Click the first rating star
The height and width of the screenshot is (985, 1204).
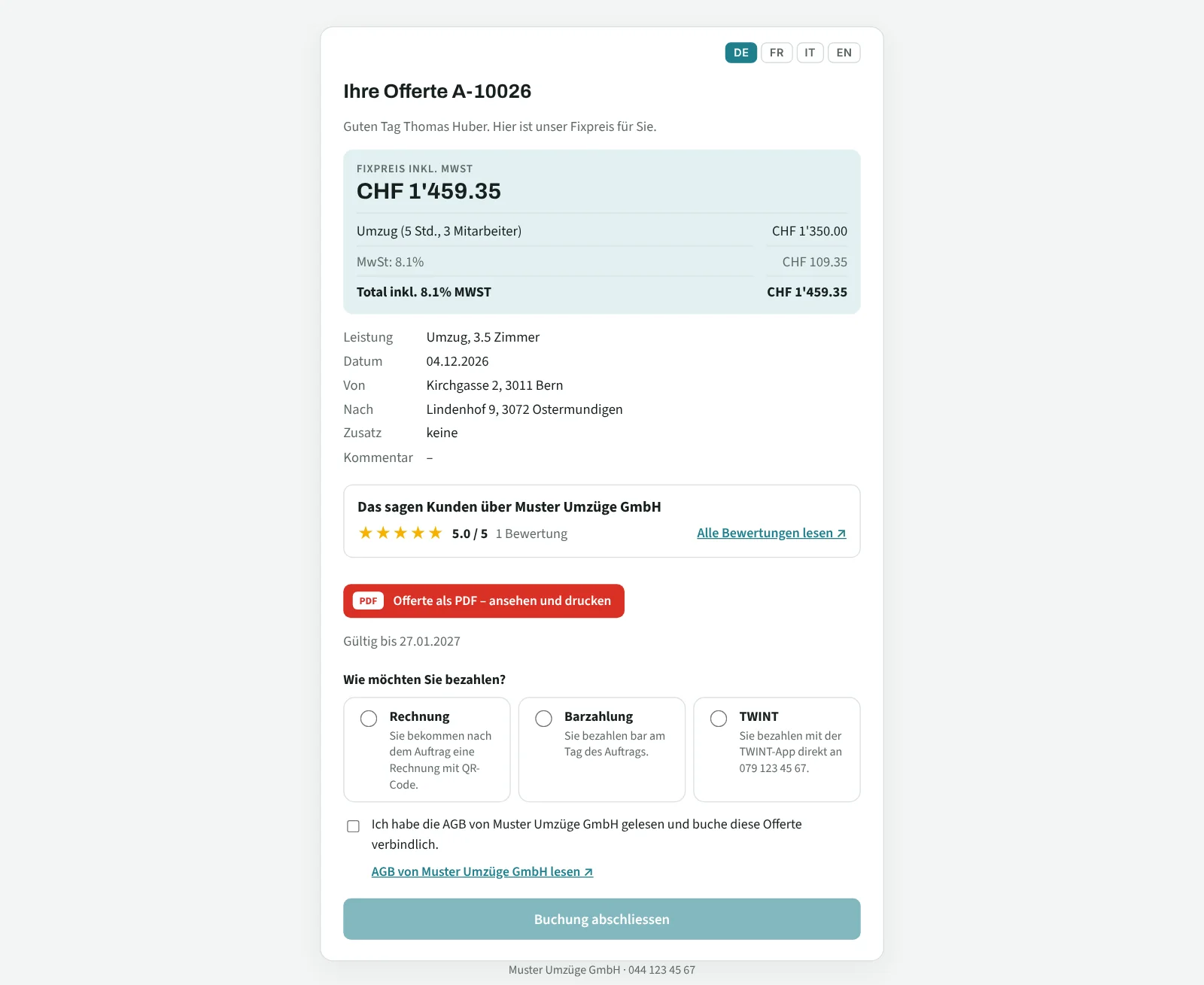click(x=366, y=533)
